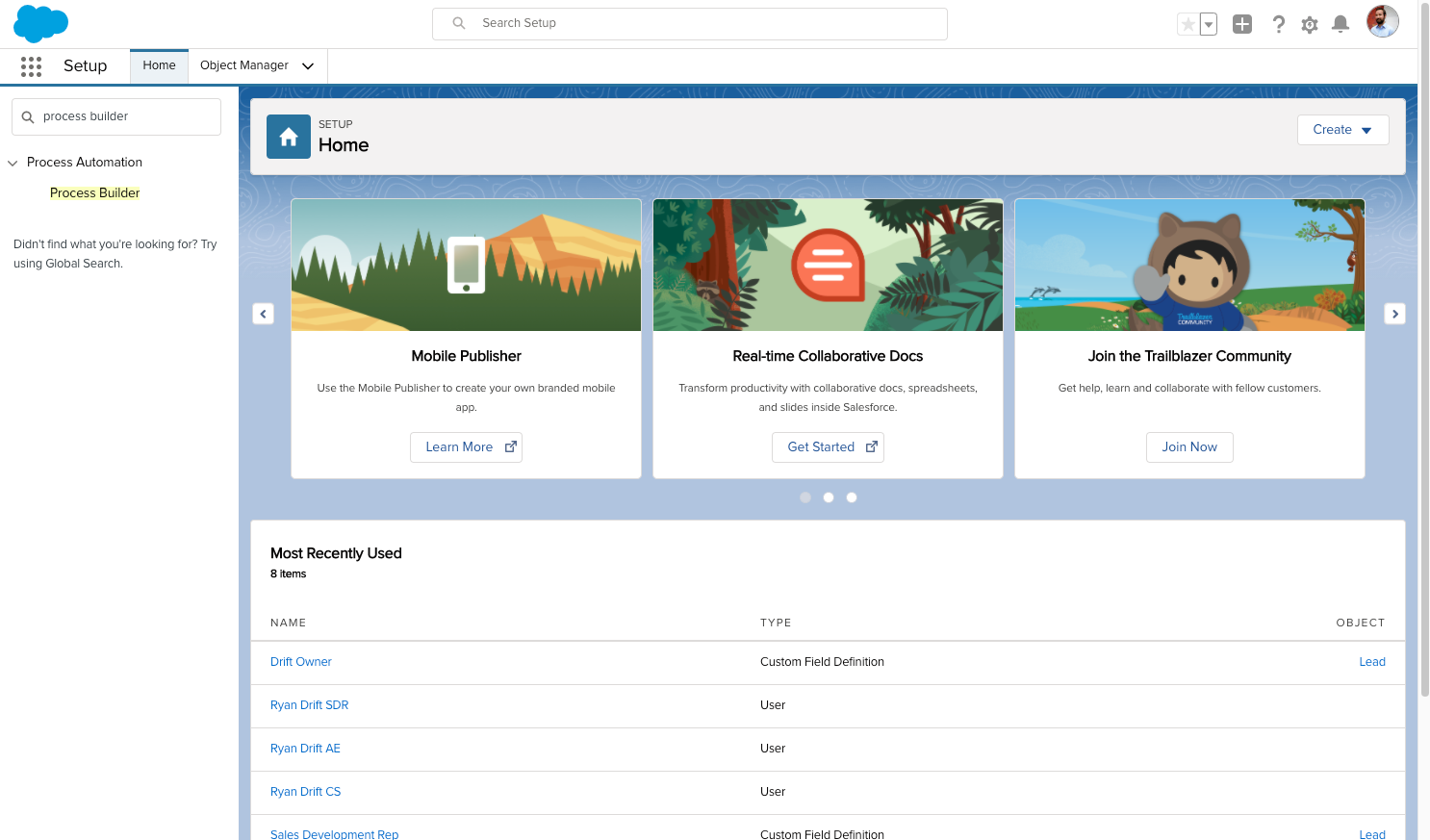Open the Favorites list dropdown arrow
The image size is (1430, 840).
(1209, 24)
